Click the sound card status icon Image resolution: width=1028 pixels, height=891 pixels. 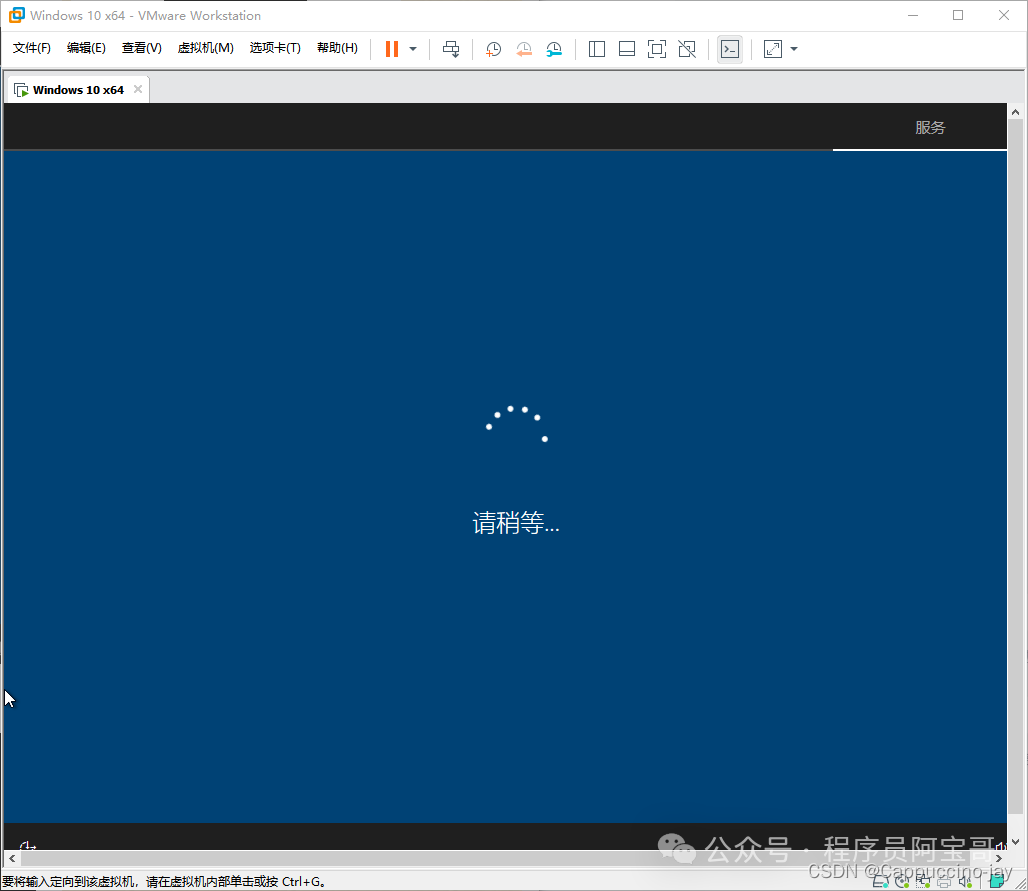965,882
